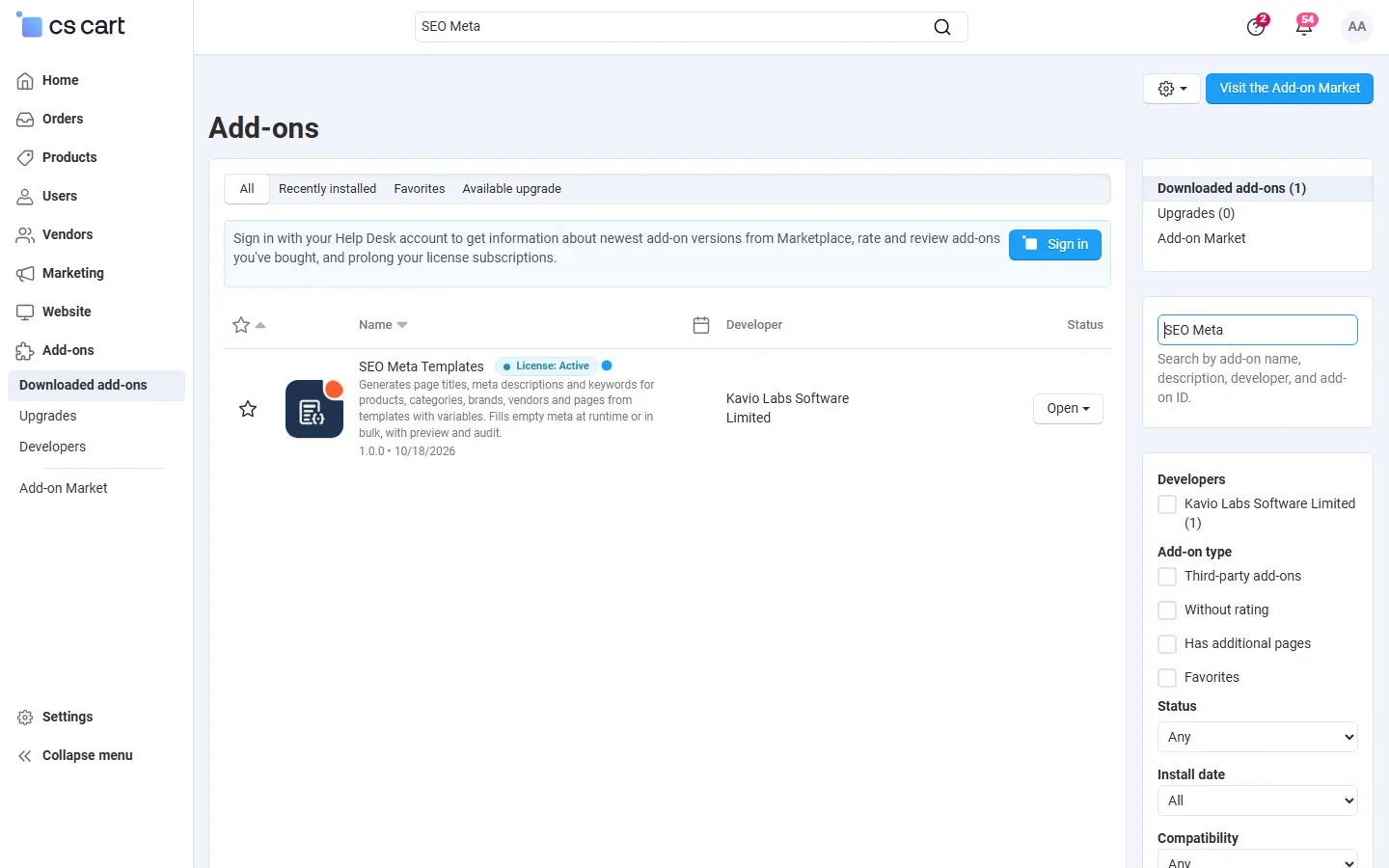Click the blue dot beside License Active
Image resolution: width=1389 pixels, height=868 pixels.
pos(607,366)
